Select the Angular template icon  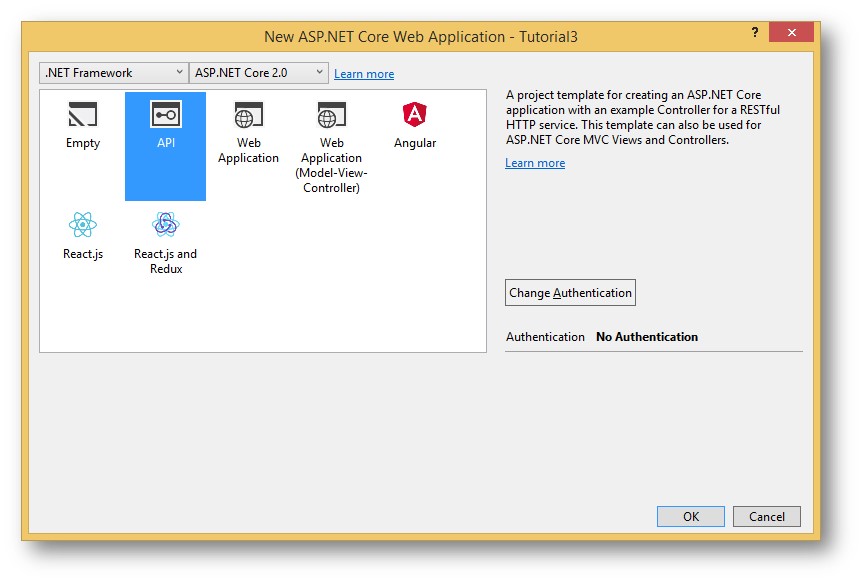(414, 115)
